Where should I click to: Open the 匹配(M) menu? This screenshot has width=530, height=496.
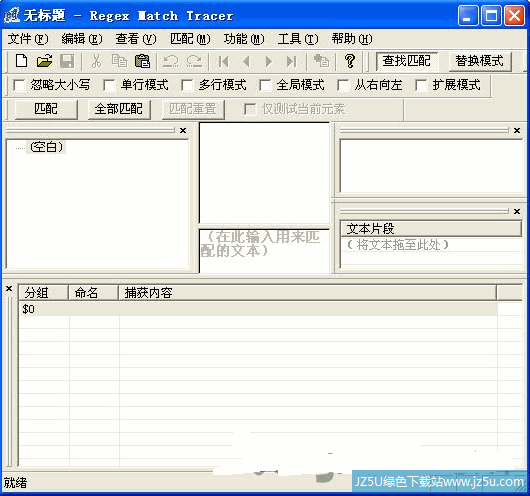click(x=190, y=39)
